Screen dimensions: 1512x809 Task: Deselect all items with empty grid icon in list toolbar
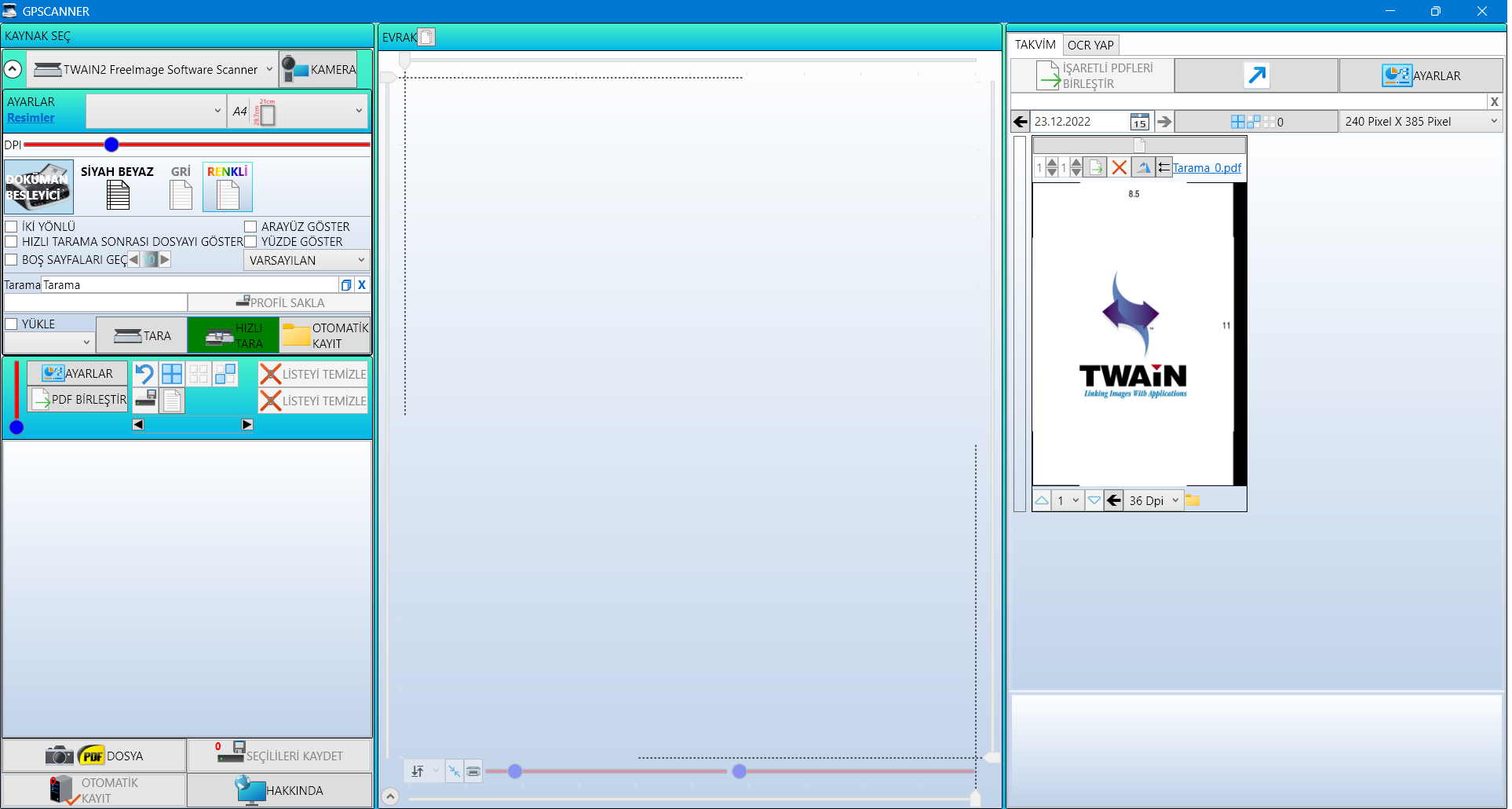coord(199,374)
